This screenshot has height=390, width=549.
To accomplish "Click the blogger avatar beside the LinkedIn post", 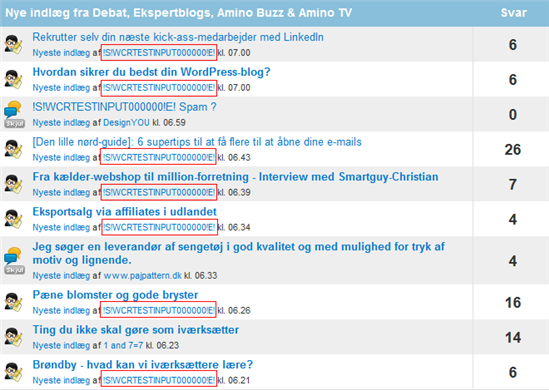I will click(x=13, y=44).
